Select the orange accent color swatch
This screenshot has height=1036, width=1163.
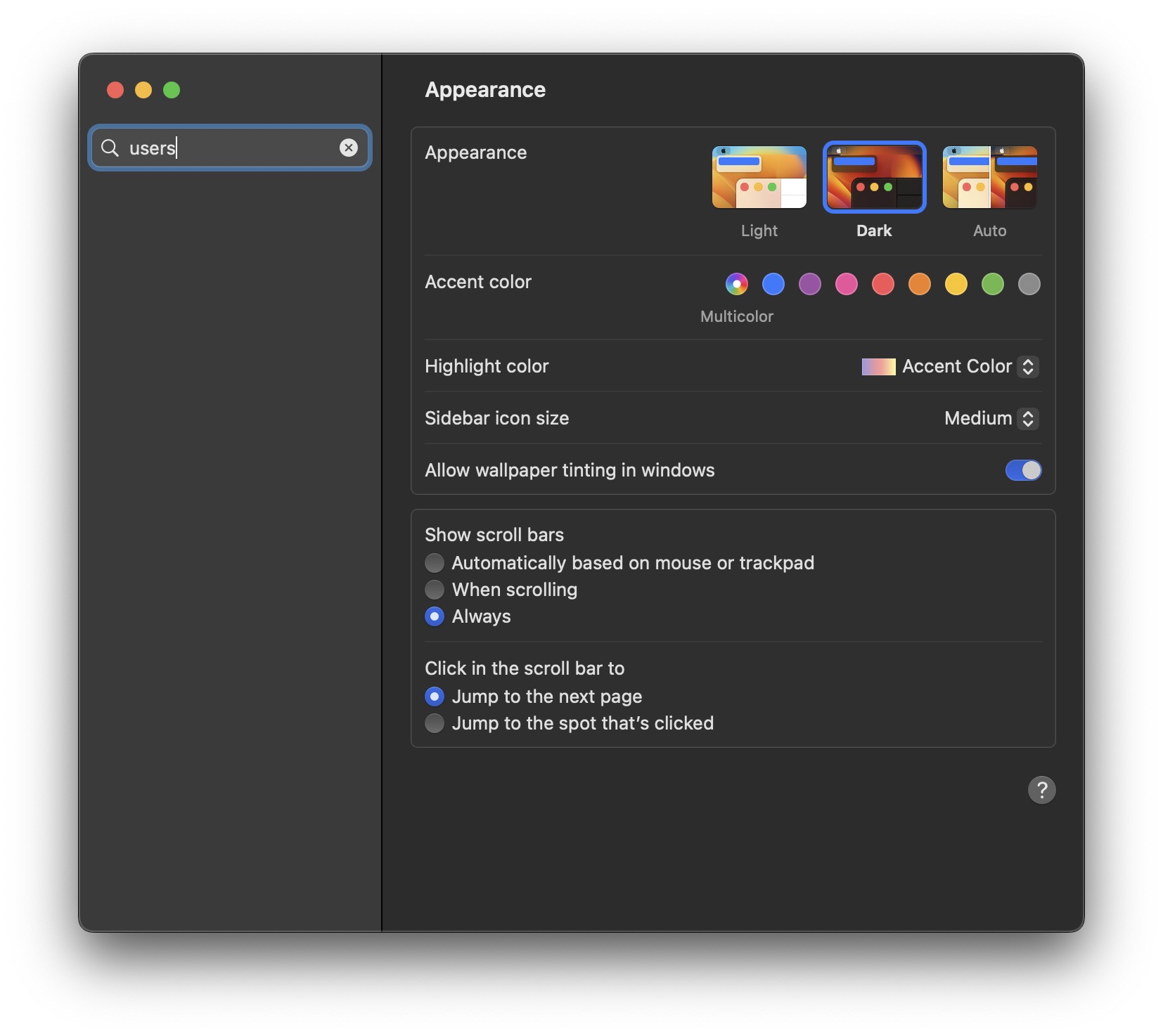(x=919, y=284)
